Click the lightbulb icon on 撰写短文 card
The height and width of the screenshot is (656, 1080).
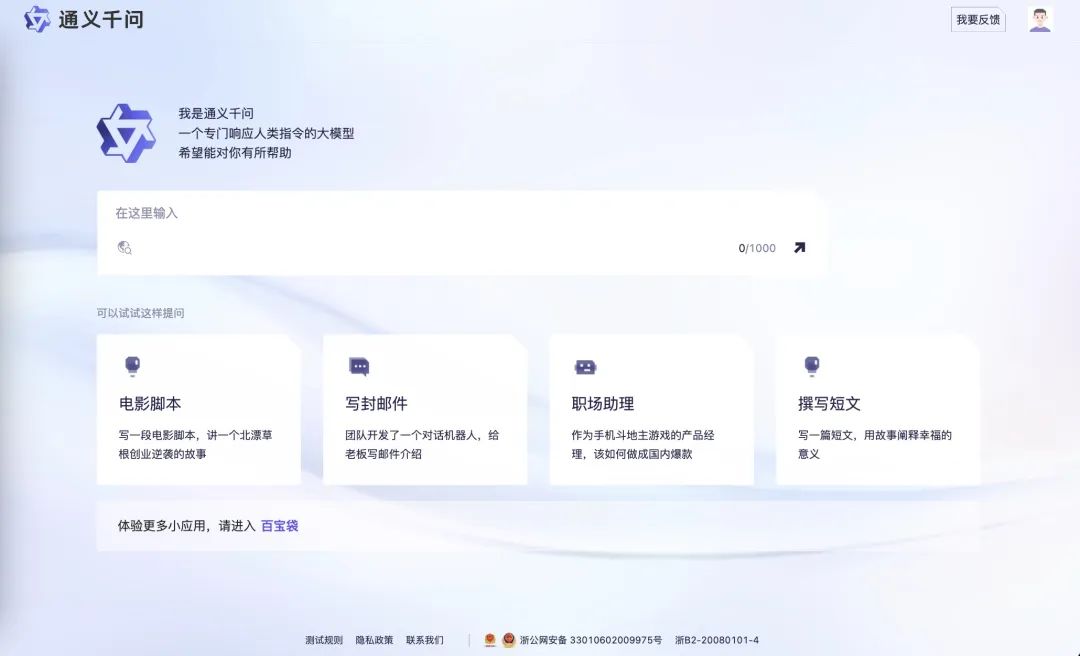tap(812, 366)
